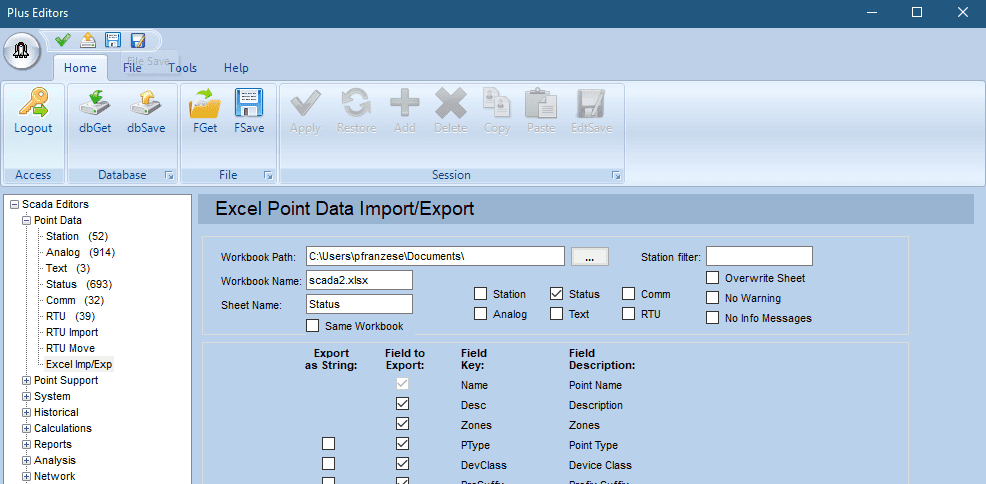
Task: Expand the Historical tree node
Action: (x=26, y=412)
